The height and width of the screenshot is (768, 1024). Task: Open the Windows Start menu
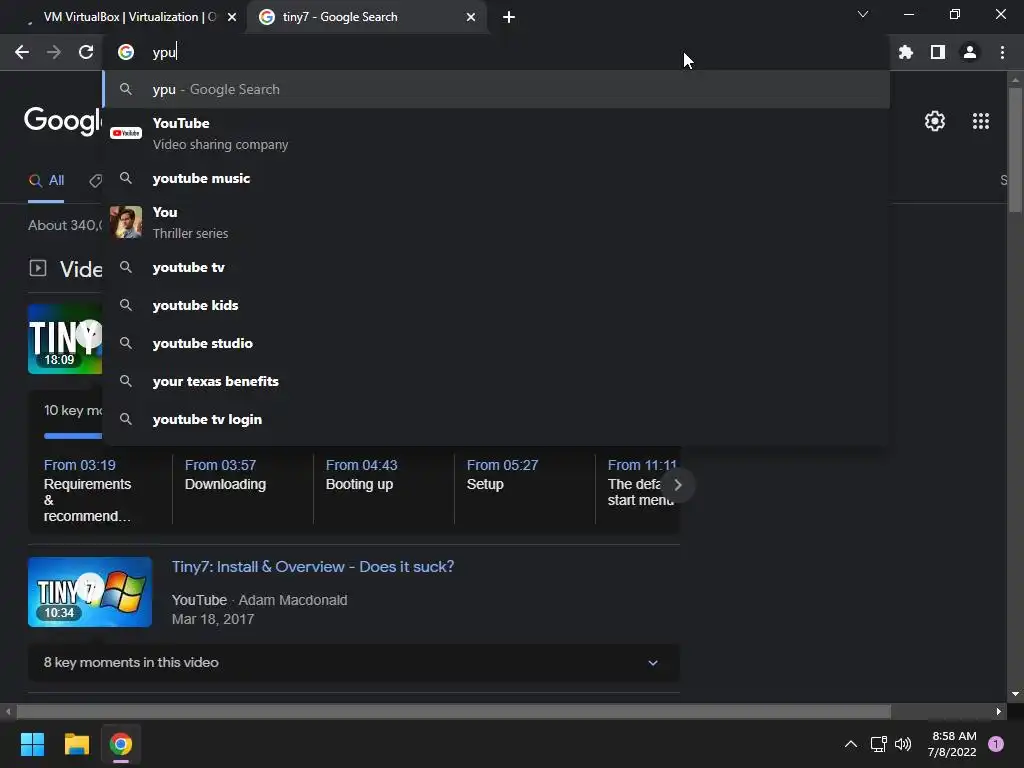32,744
